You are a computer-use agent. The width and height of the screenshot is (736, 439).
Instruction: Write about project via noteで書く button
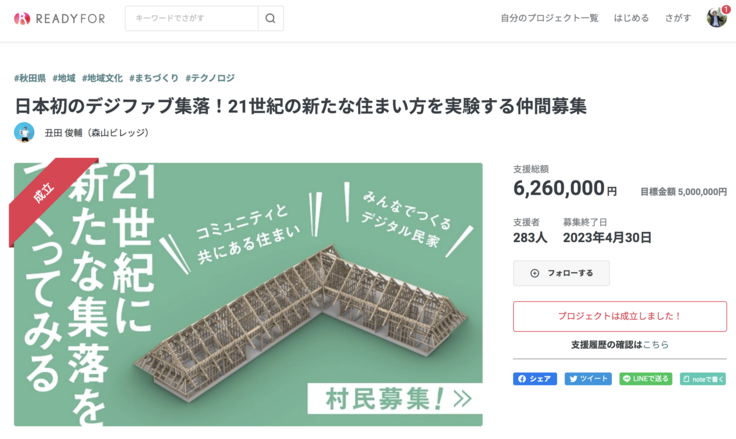coord(703,379)
